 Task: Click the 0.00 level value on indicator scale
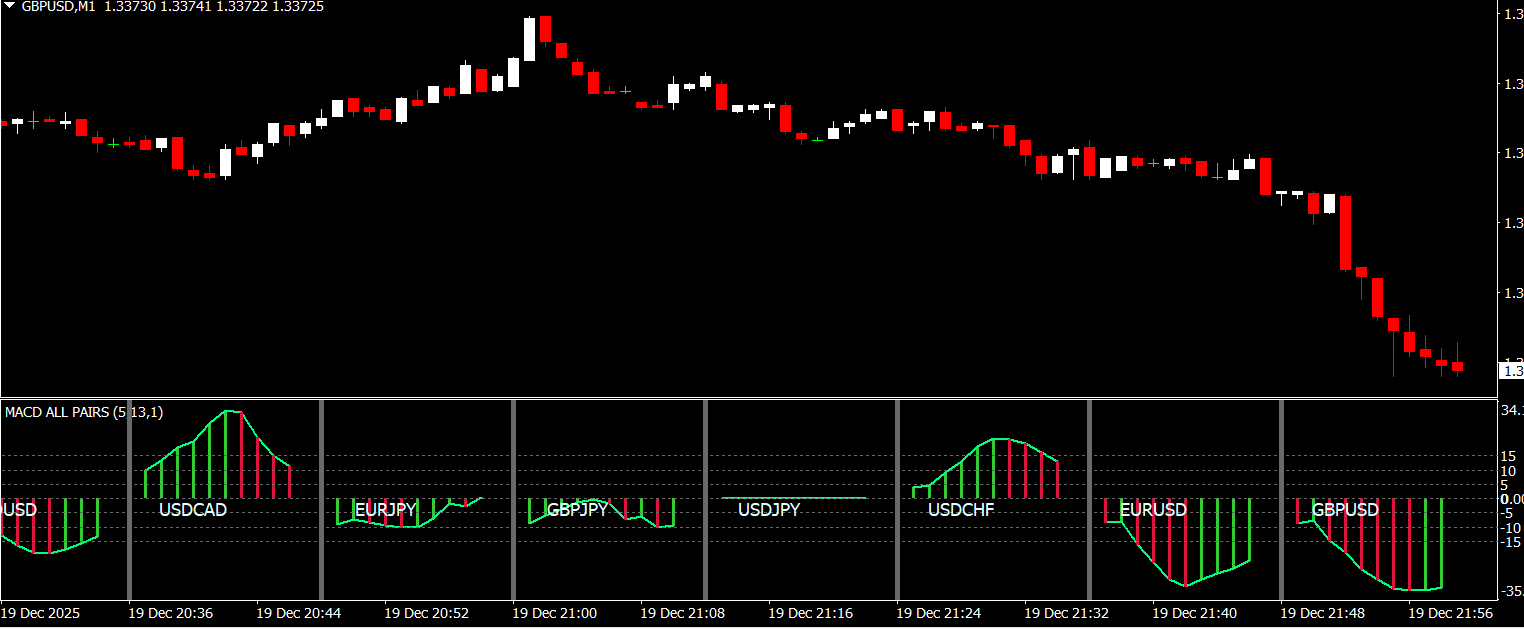pyautogui.click(x=1510, y=498)
